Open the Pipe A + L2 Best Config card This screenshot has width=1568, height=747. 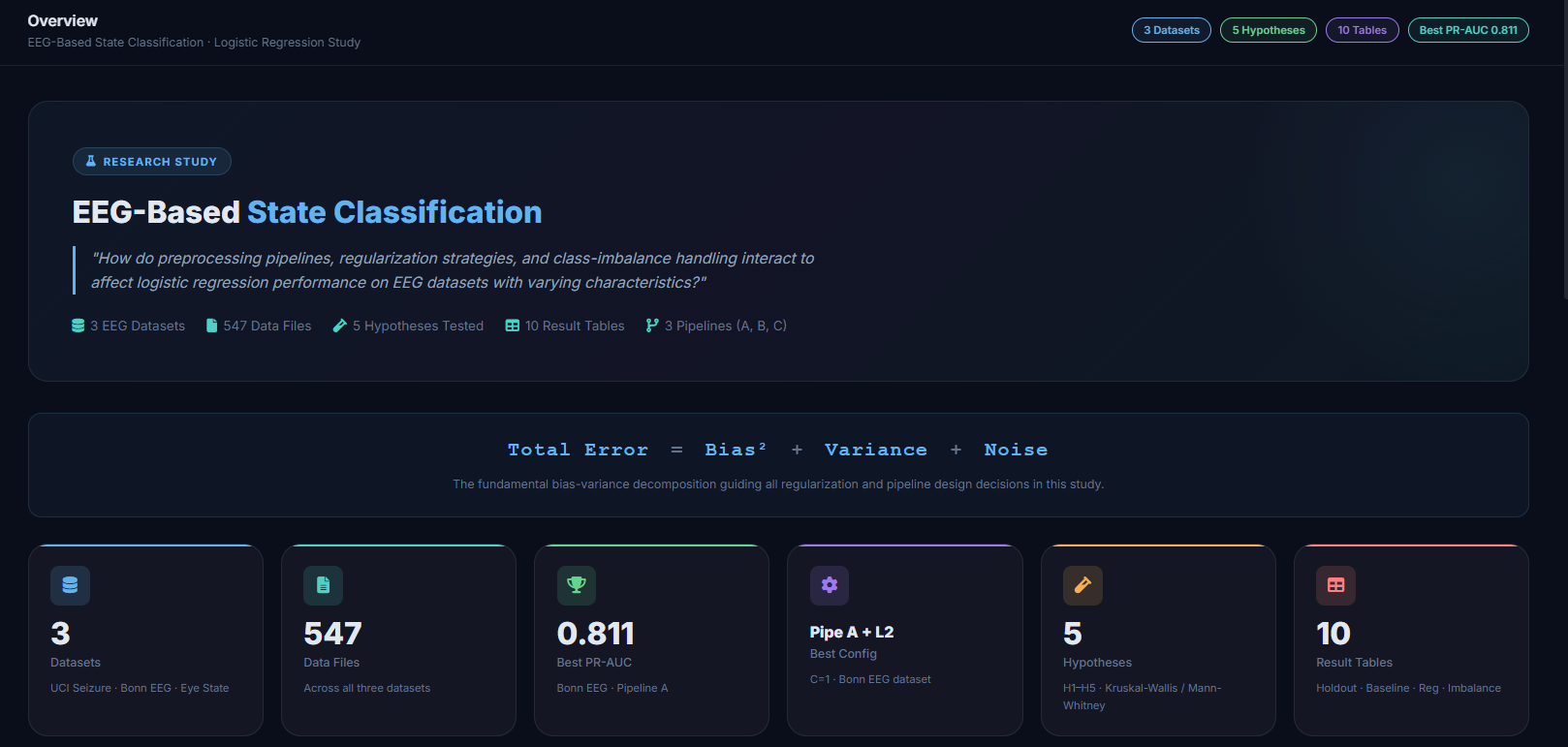click(905, 639)
